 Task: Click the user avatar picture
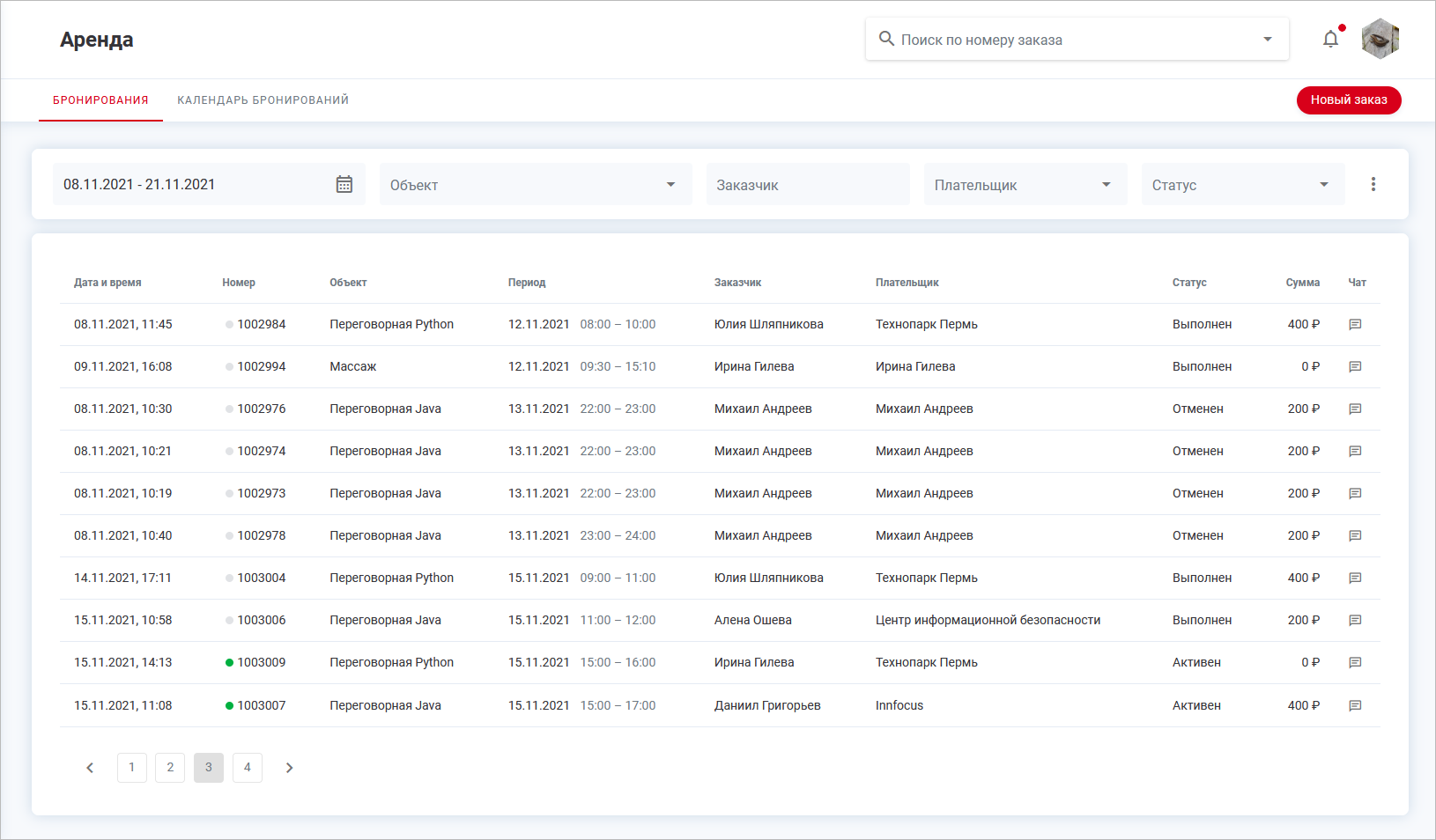tap(1380, 39)
